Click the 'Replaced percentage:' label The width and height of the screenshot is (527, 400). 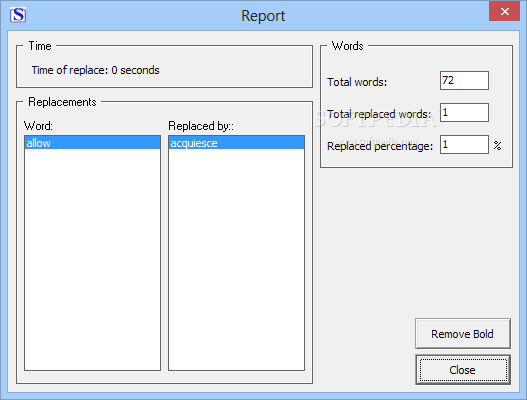point(380,146)
